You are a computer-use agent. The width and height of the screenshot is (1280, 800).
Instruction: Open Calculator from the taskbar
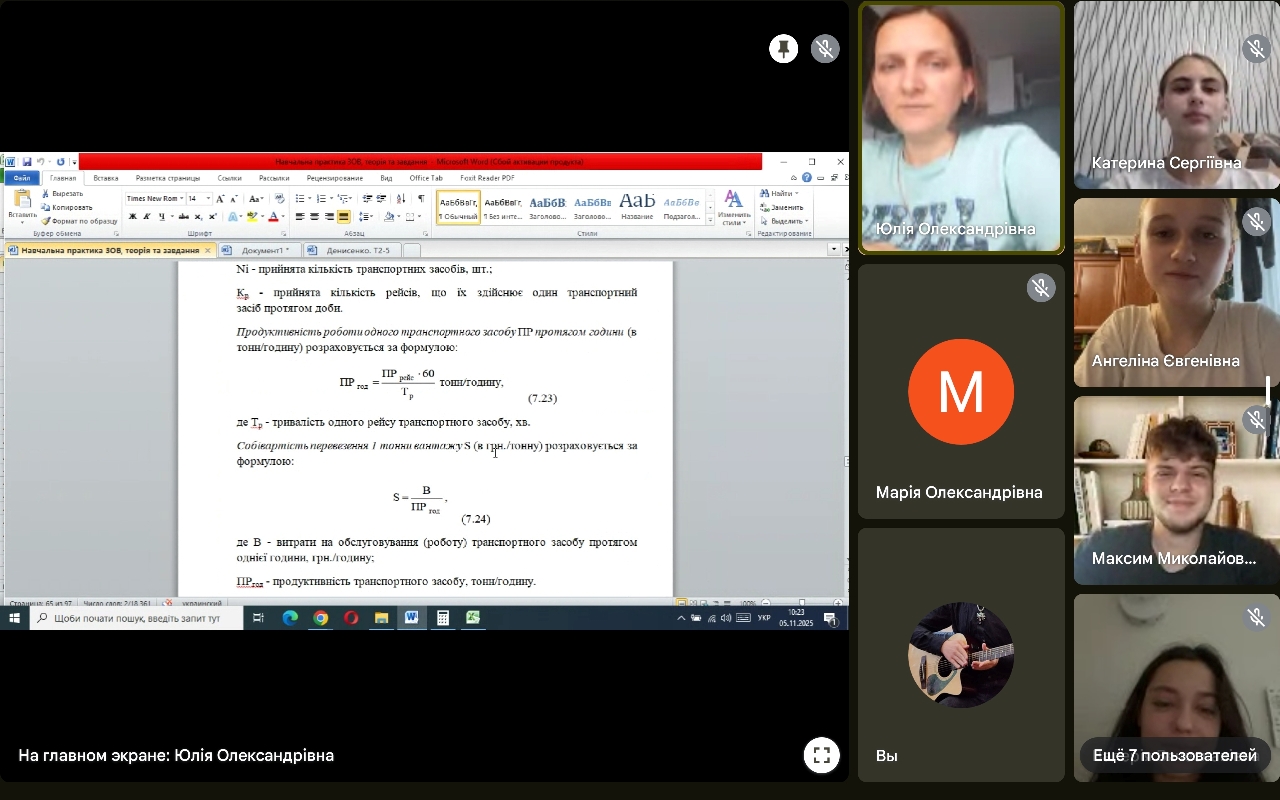(x=442, y=618)
